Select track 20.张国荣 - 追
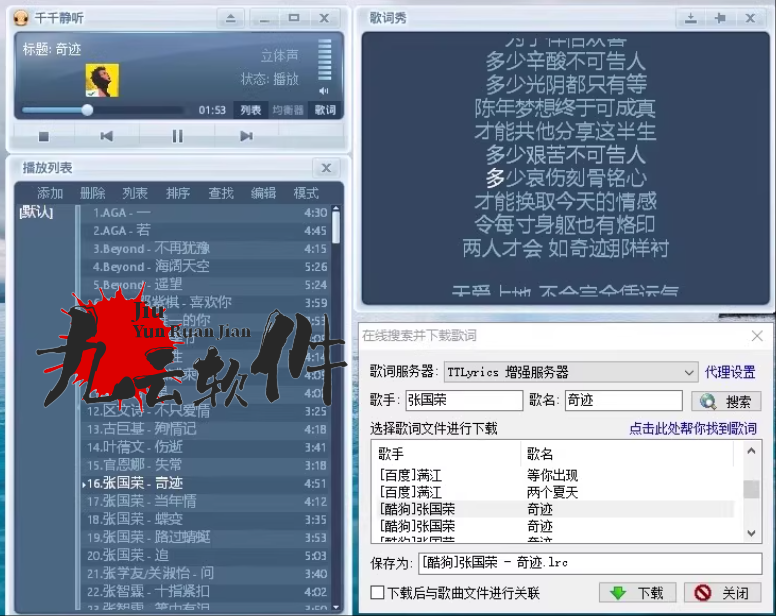776x616 pixels. (205, 556)
